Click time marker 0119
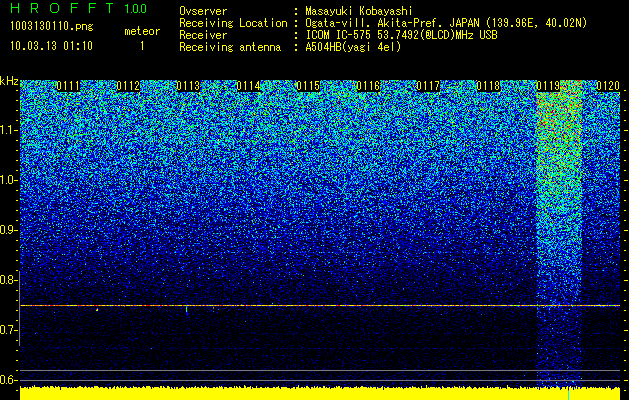This screenshot has height=400, width=629. (548, 86)
